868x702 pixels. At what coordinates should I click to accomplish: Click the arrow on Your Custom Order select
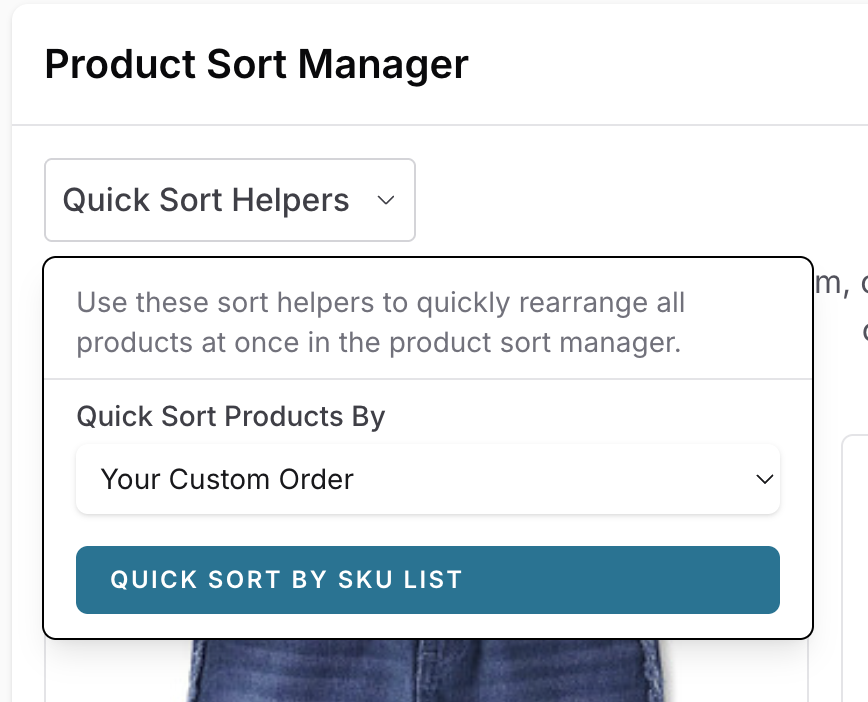click(x=764, y=479)
